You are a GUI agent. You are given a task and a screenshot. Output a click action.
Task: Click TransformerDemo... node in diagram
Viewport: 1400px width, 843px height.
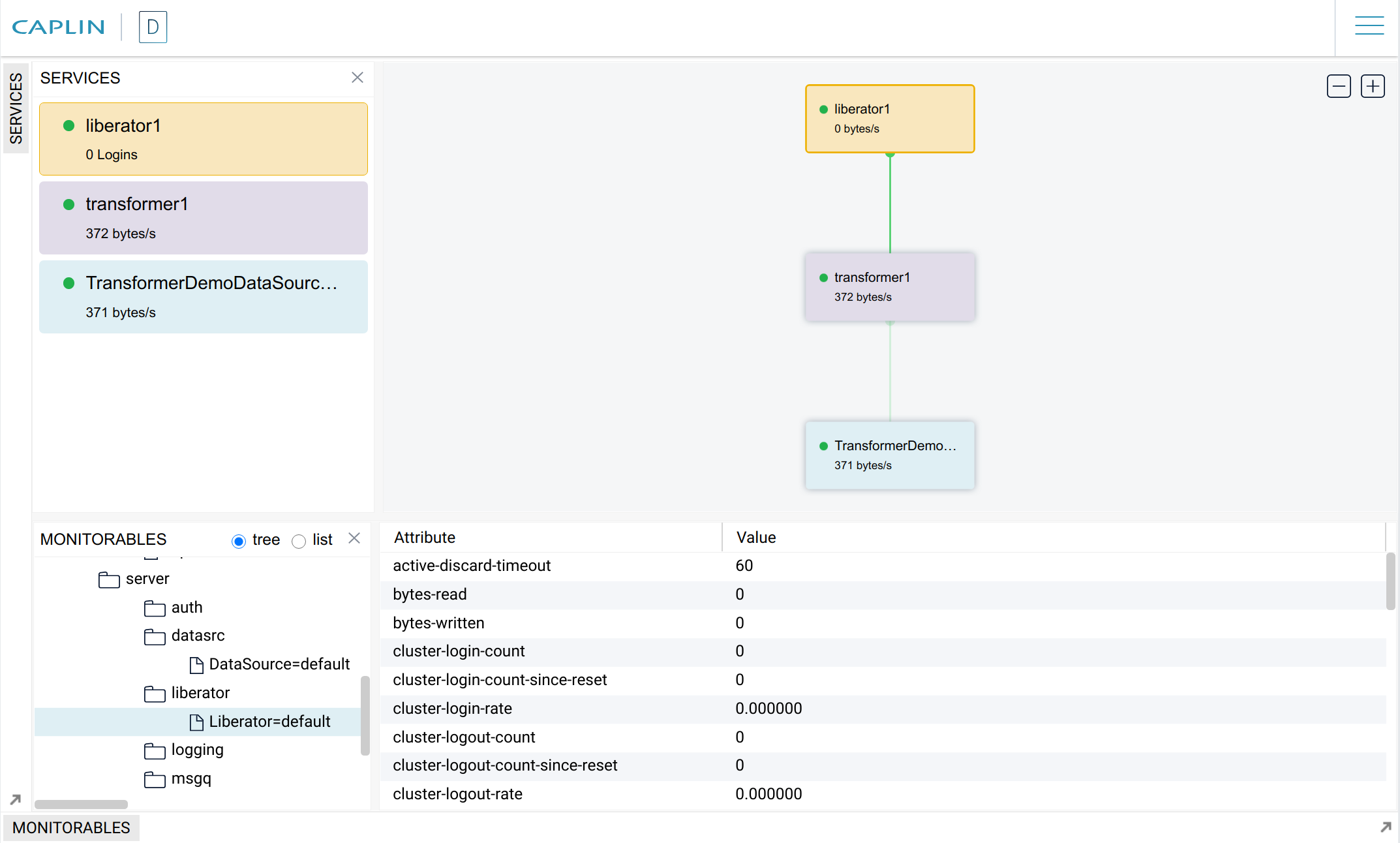890,455
